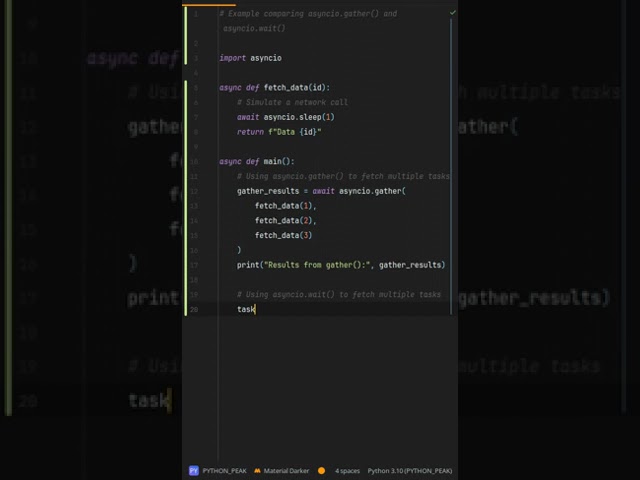The image size is (640, 480).
Task: Open Python 3.10 interpreter selector
Action: pos(409,470)
